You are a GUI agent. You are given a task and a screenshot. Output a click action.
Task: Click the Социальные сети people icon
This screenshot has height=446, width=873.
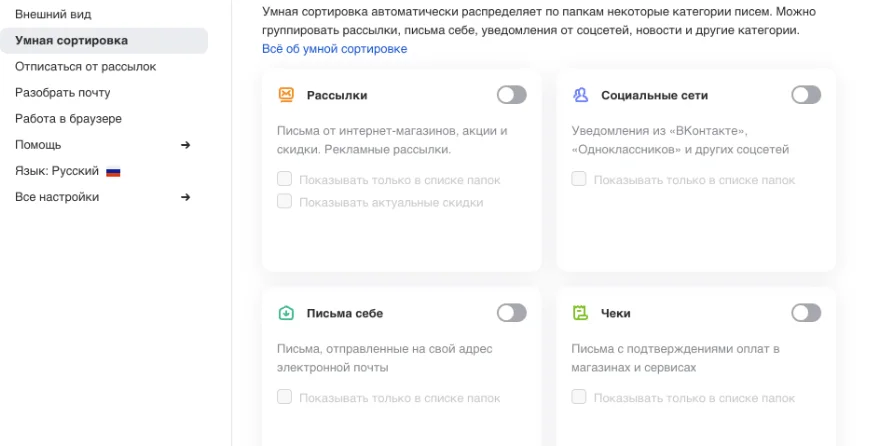point(580,95)
